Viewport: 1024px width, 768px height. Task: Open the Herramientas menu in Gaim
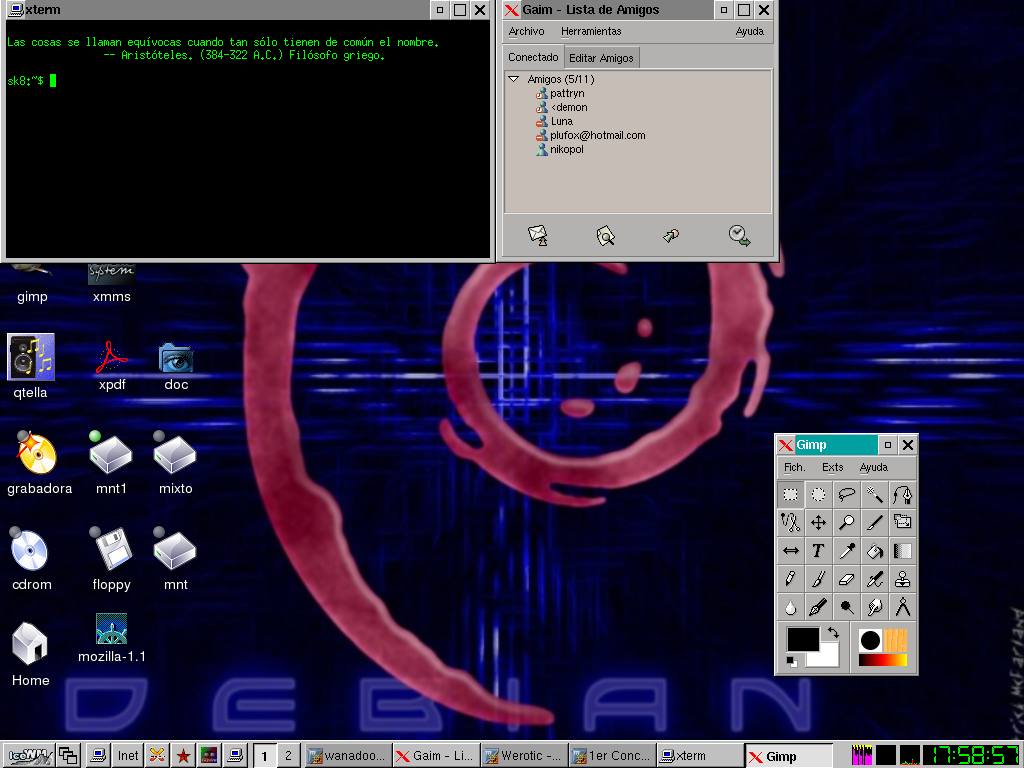click(x=591, y=31)
